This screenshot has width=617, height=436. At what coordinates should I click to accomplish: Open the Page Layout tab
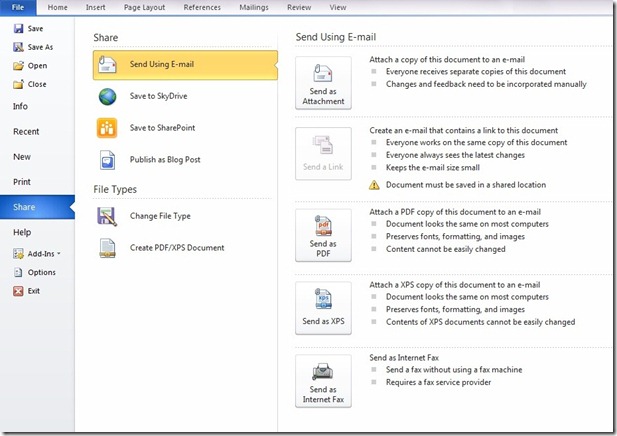pyautogui.click(x=144, y=7)
